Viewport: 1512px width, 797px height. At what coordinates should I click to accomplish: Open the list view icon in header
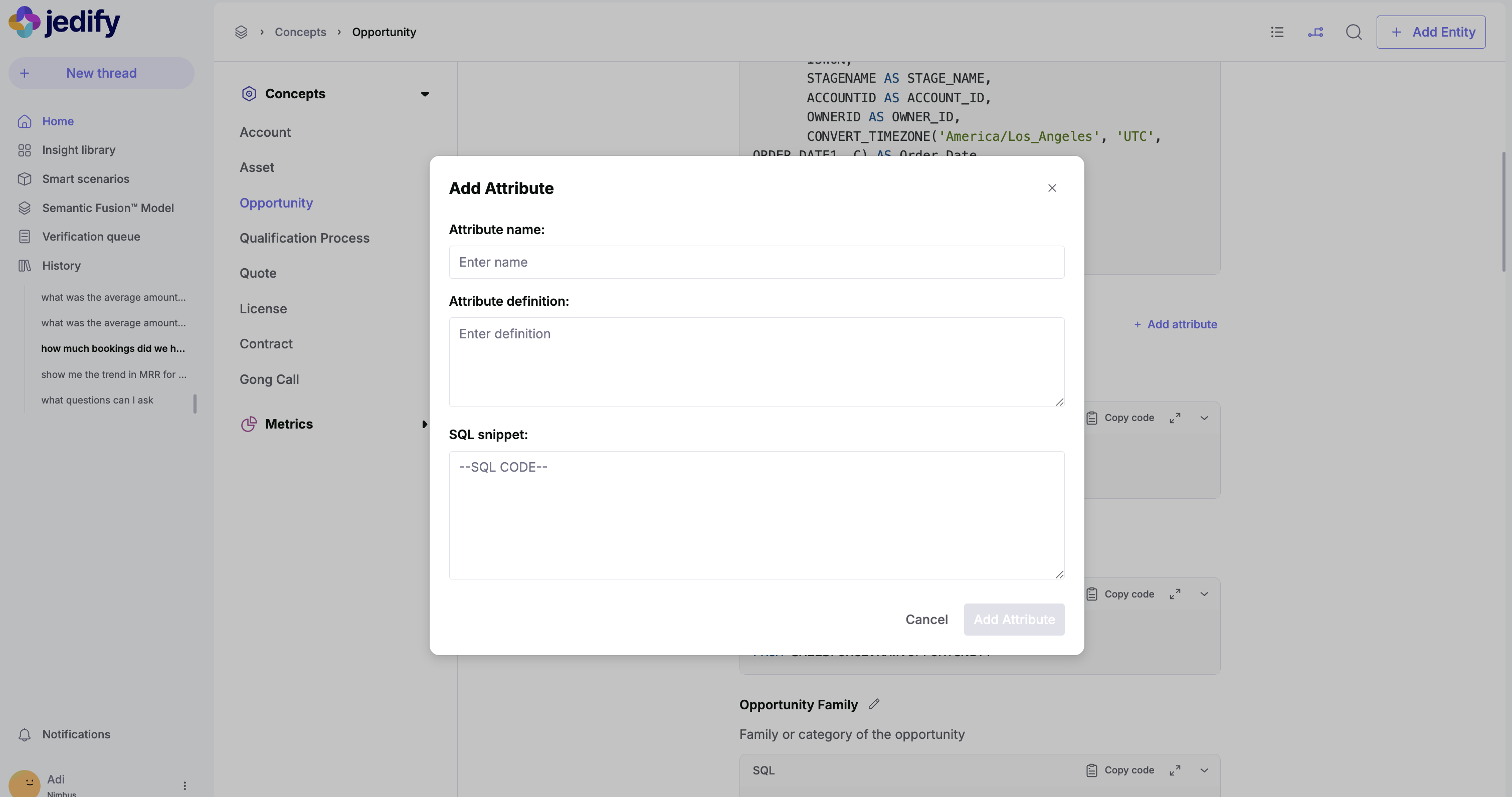(1277, 32)
